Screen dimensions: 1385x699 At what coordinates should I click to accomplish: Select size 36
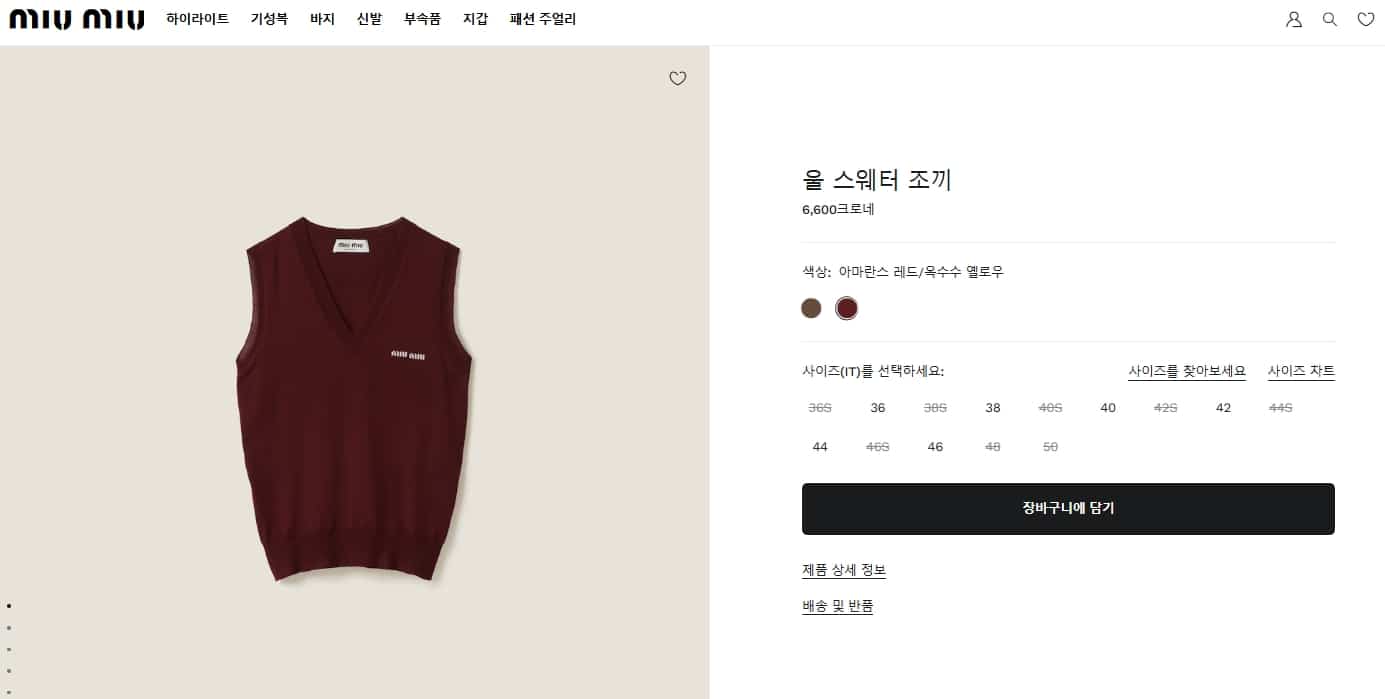(x=878, y=408)
